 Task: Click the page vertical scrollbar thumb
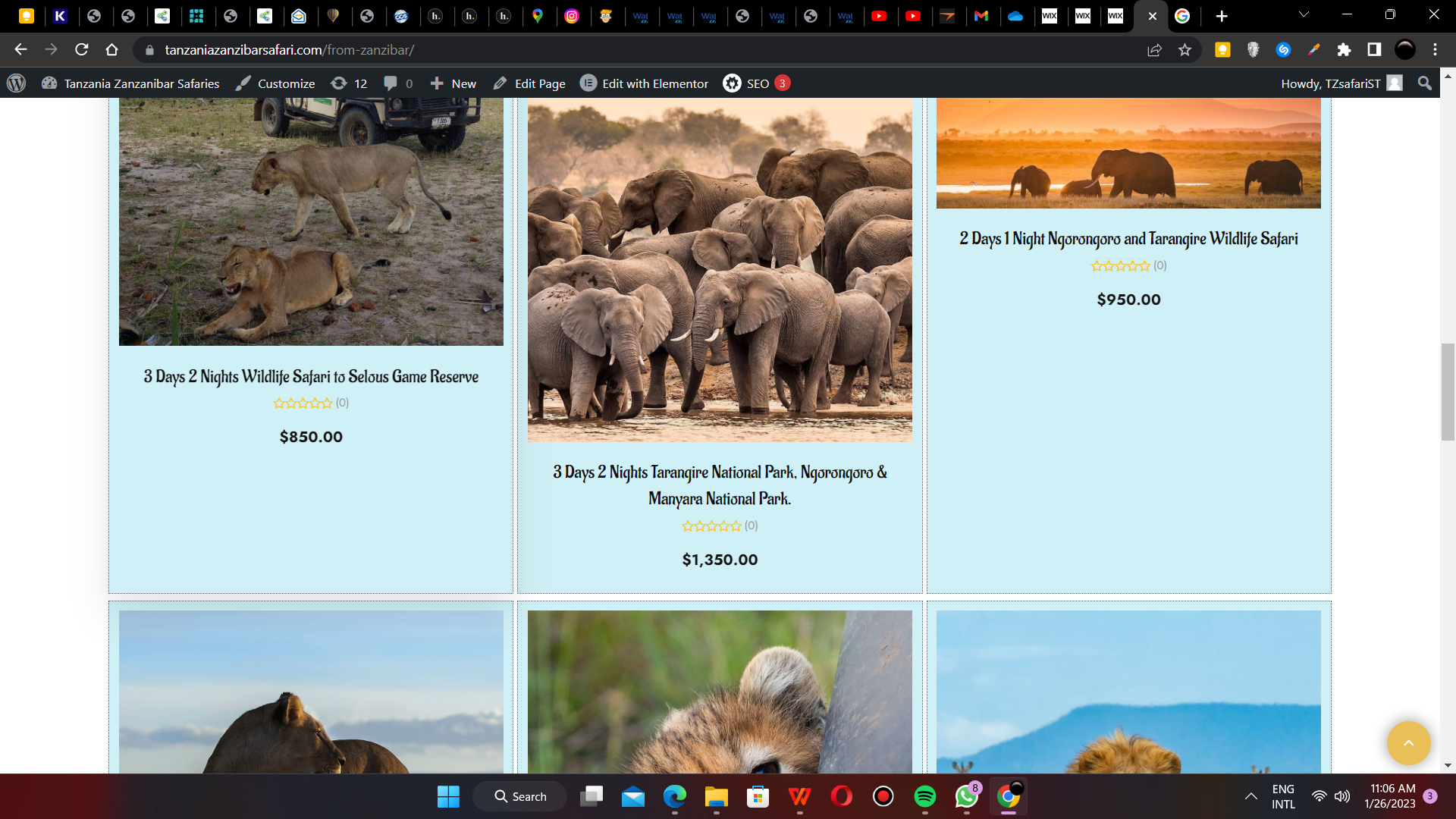1448,391
